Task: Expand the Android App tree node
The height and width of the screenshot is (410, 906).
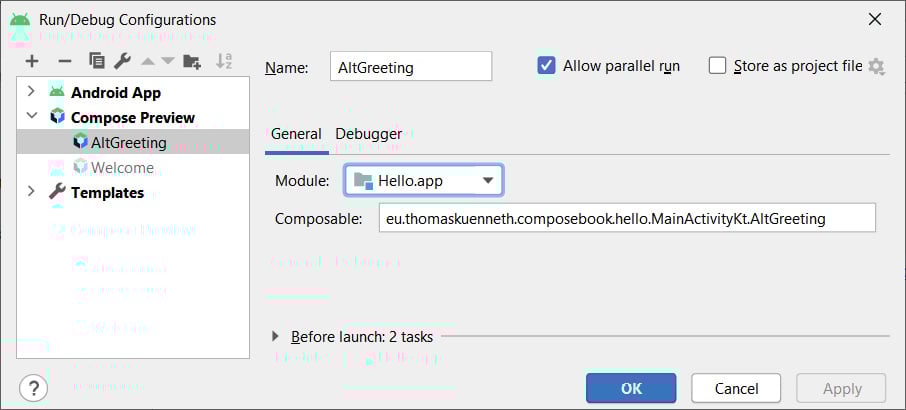Action: 31,92
